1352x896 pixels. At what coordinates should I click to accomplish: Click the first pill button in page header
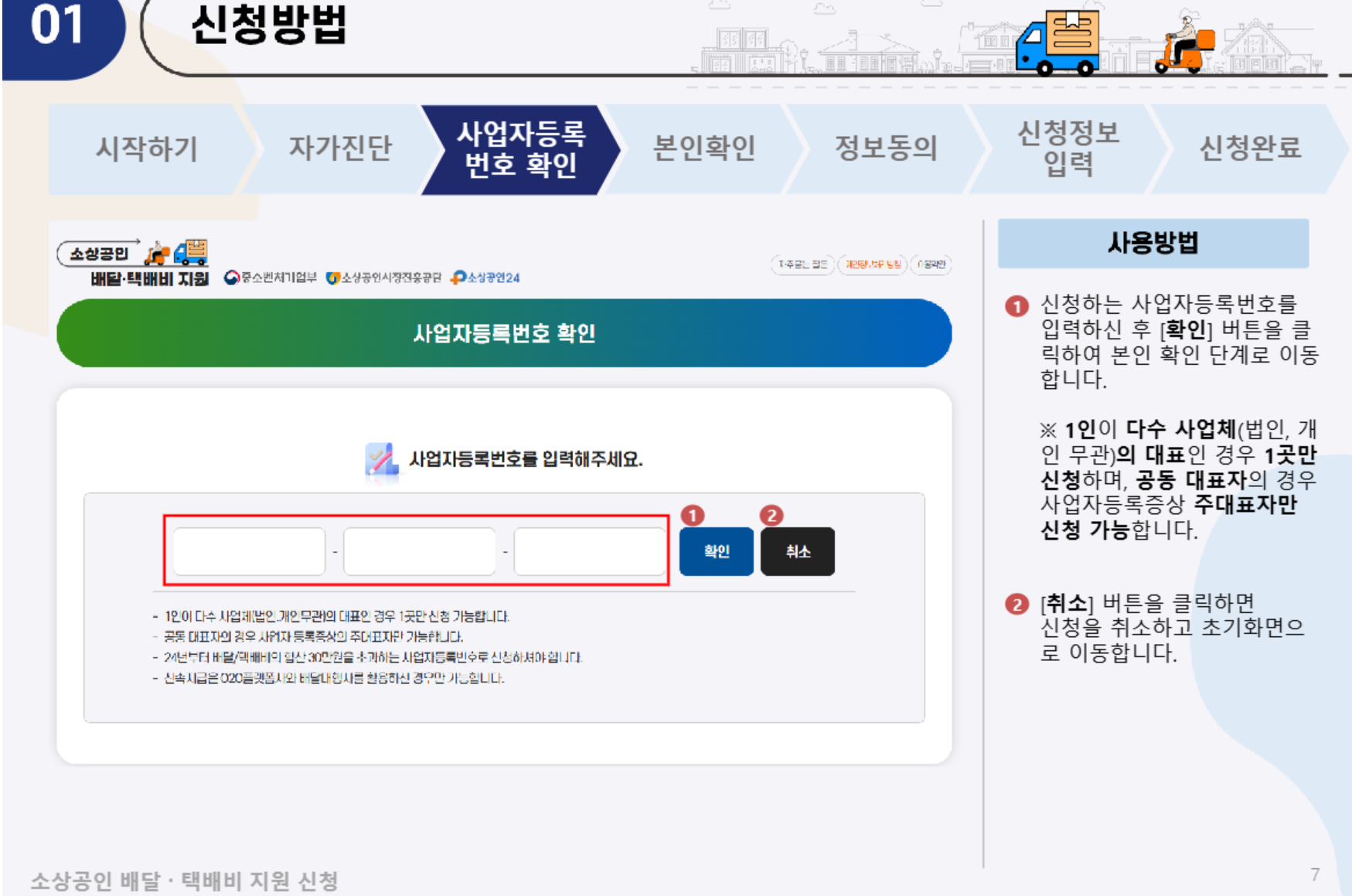[x=802, y=264]
